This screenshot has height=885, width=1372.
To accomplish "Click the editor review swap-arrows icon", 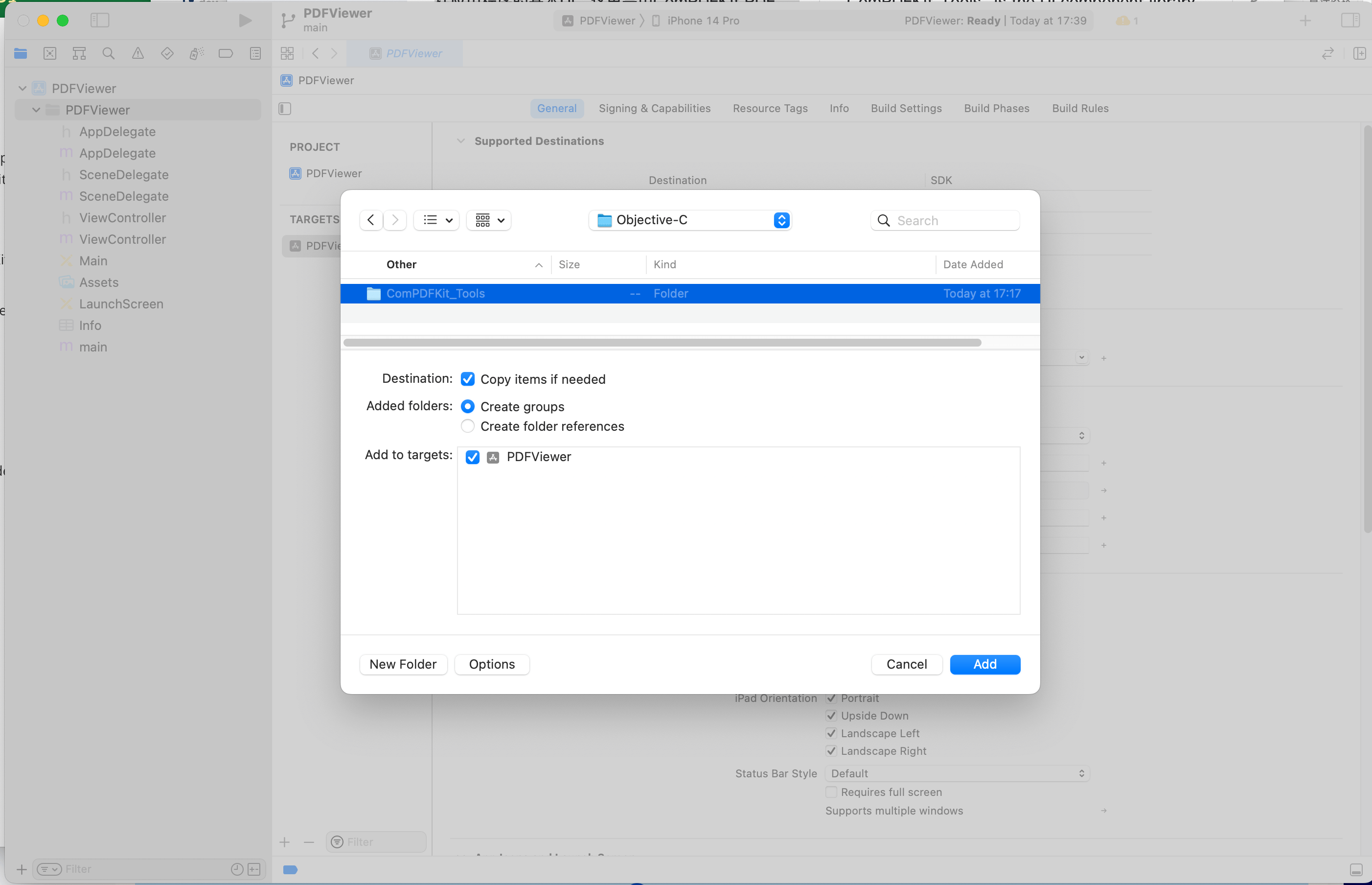I will tap(1328, 53).
